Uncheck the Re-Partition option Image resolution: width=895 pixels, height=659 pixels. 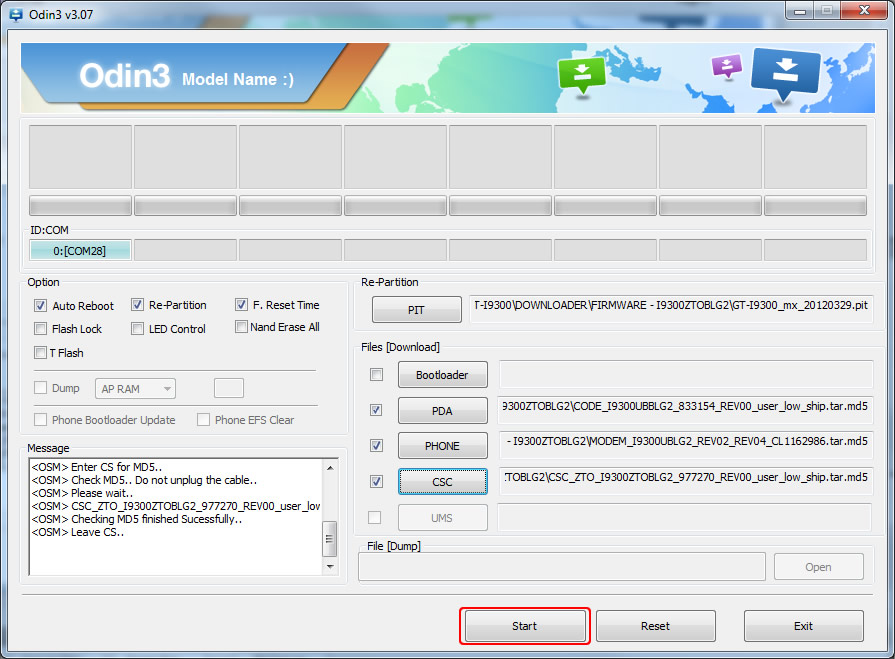[x=138, y=305]
